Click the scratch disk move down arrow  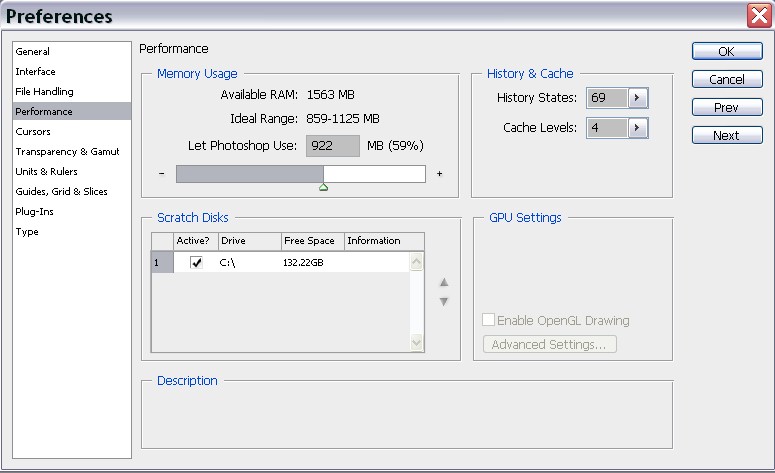pos(444,301)
